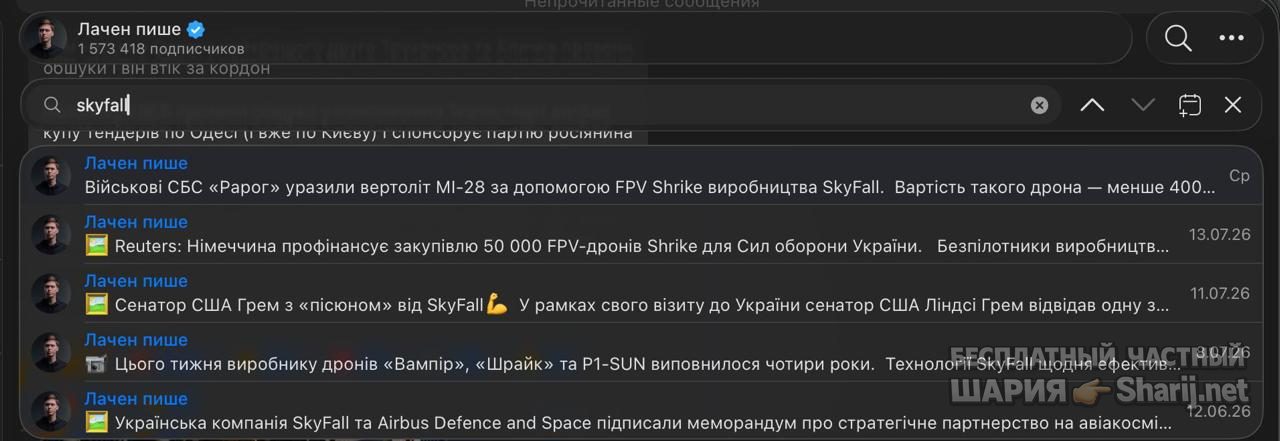1280x441 pixels.
Task: Open the channel search magnifier icon
Action: click(x=1179, y=38)
